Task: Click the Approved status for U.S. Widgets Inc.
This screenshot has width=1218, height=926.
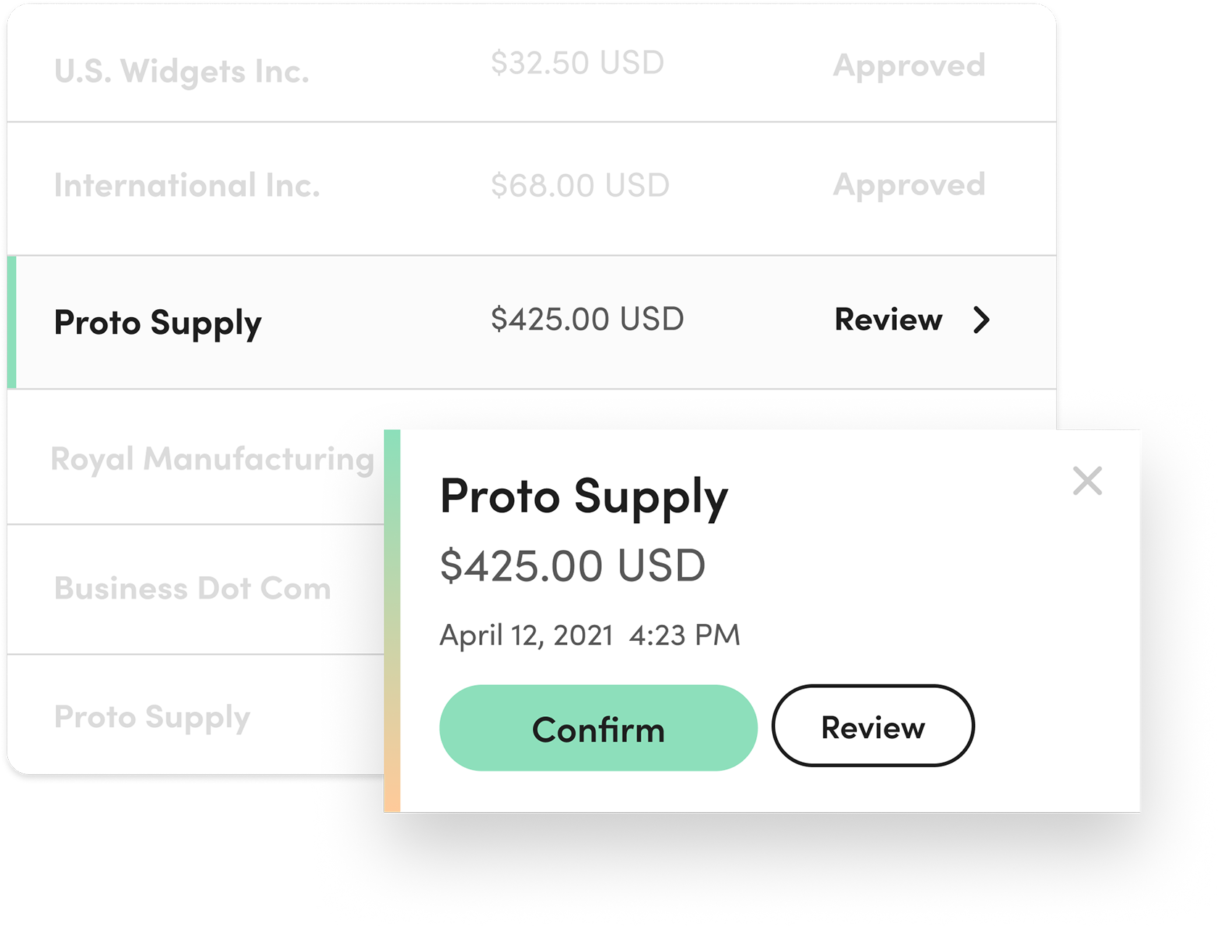Action: point(908,65)
